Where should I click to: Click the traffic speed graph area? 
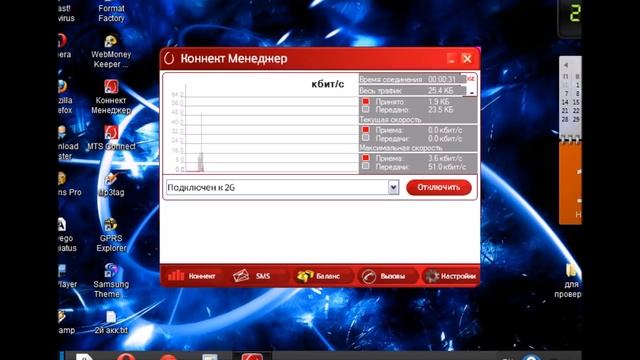(261, 123)
